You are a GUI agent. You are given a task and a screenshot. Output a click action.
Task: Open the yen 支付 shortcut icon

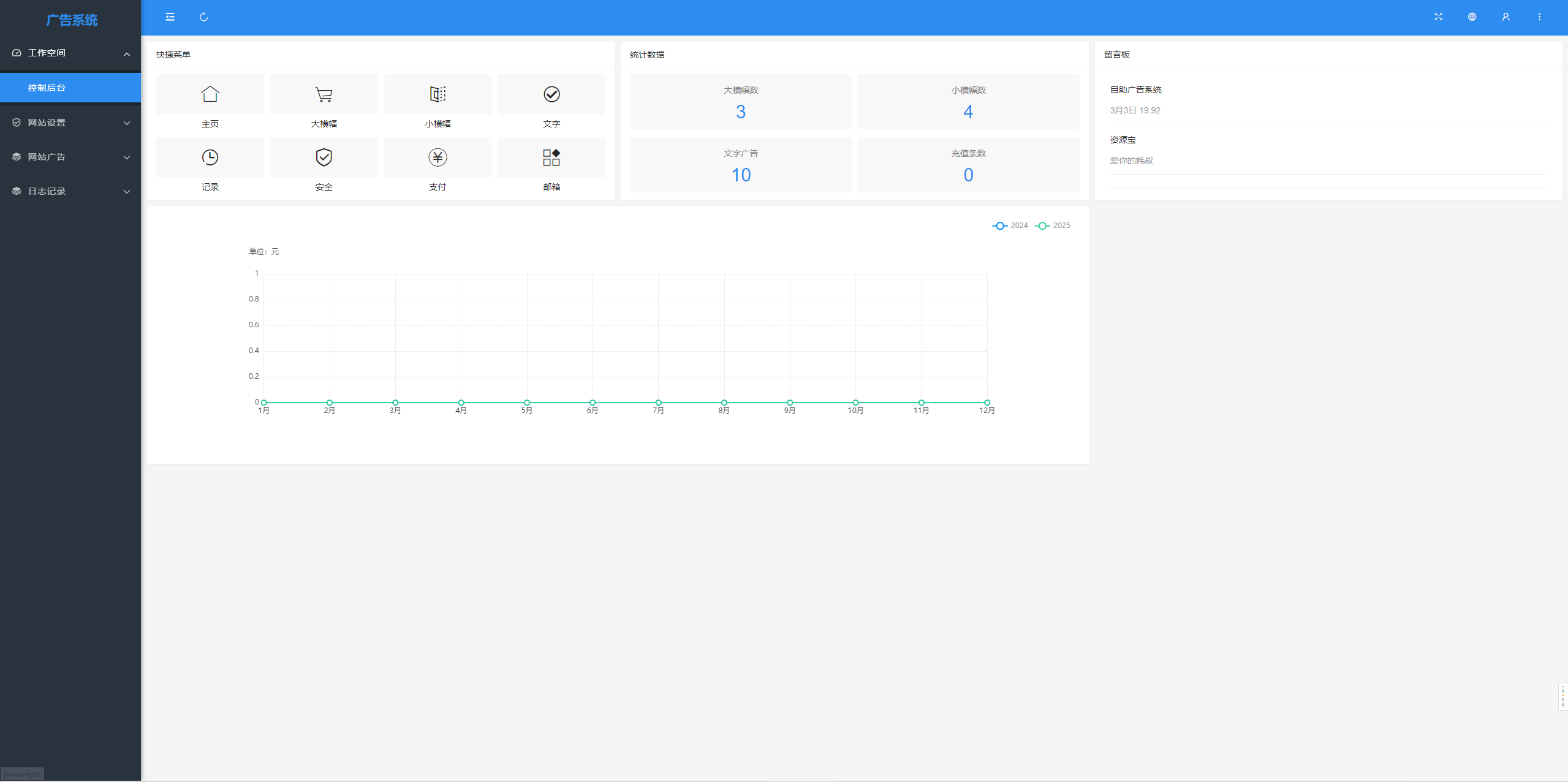pyautogui.click(x=437, y=158)
